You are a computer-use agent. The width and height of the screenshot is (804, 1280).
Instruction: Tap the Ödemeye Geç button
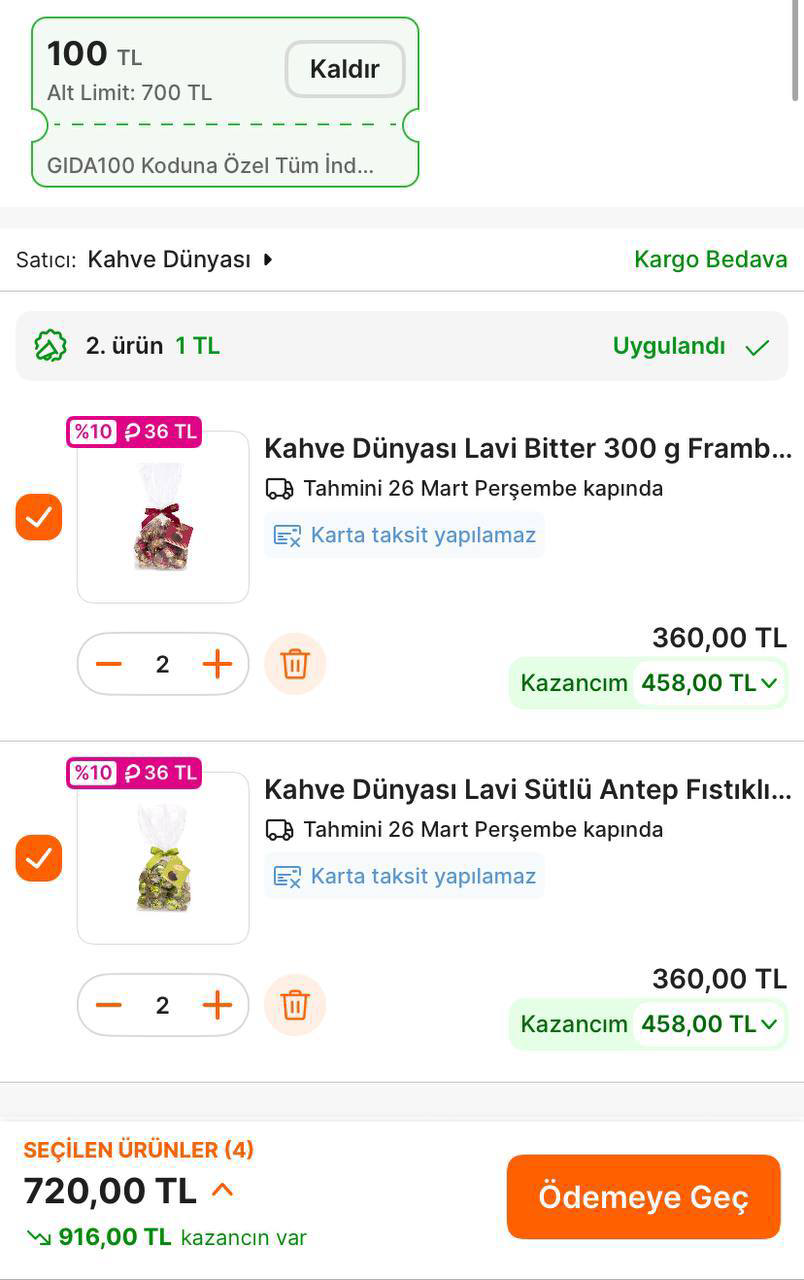click(x=643, y=1197)
